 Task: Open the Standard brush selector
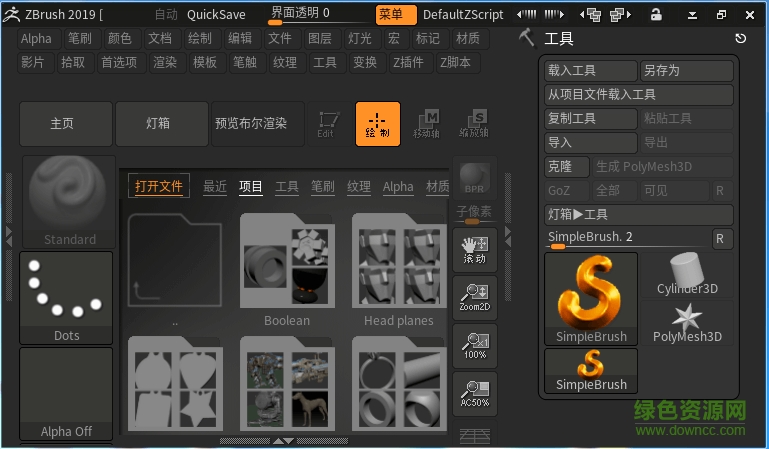68,200
